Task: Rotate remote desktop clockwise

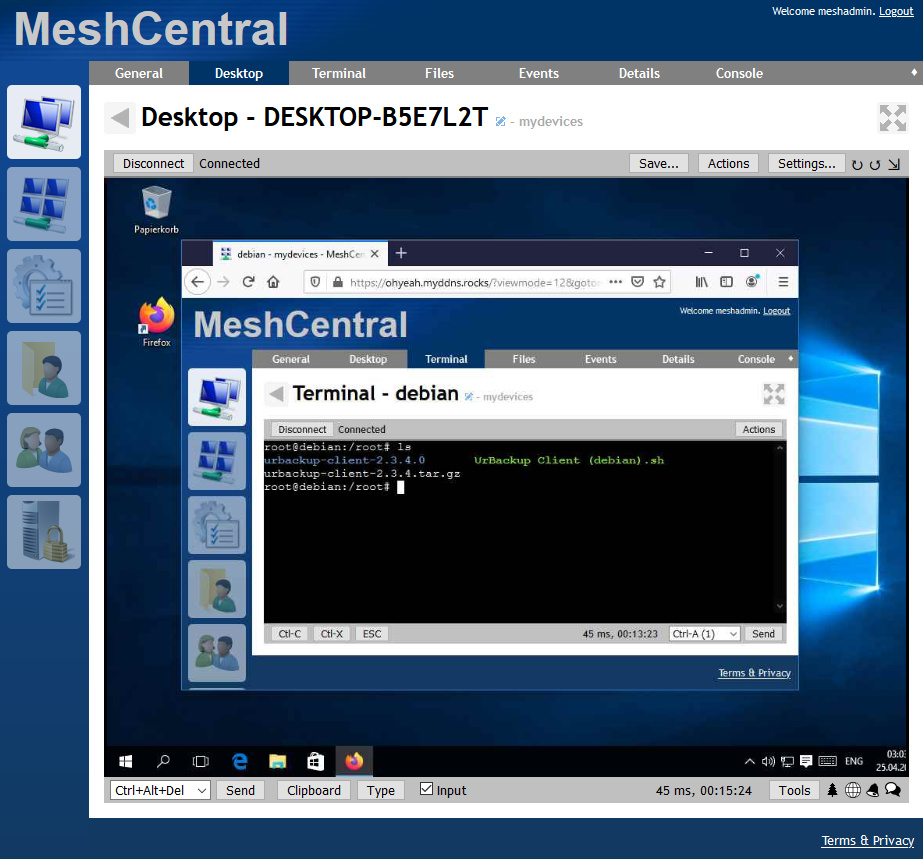Action: 857,165
